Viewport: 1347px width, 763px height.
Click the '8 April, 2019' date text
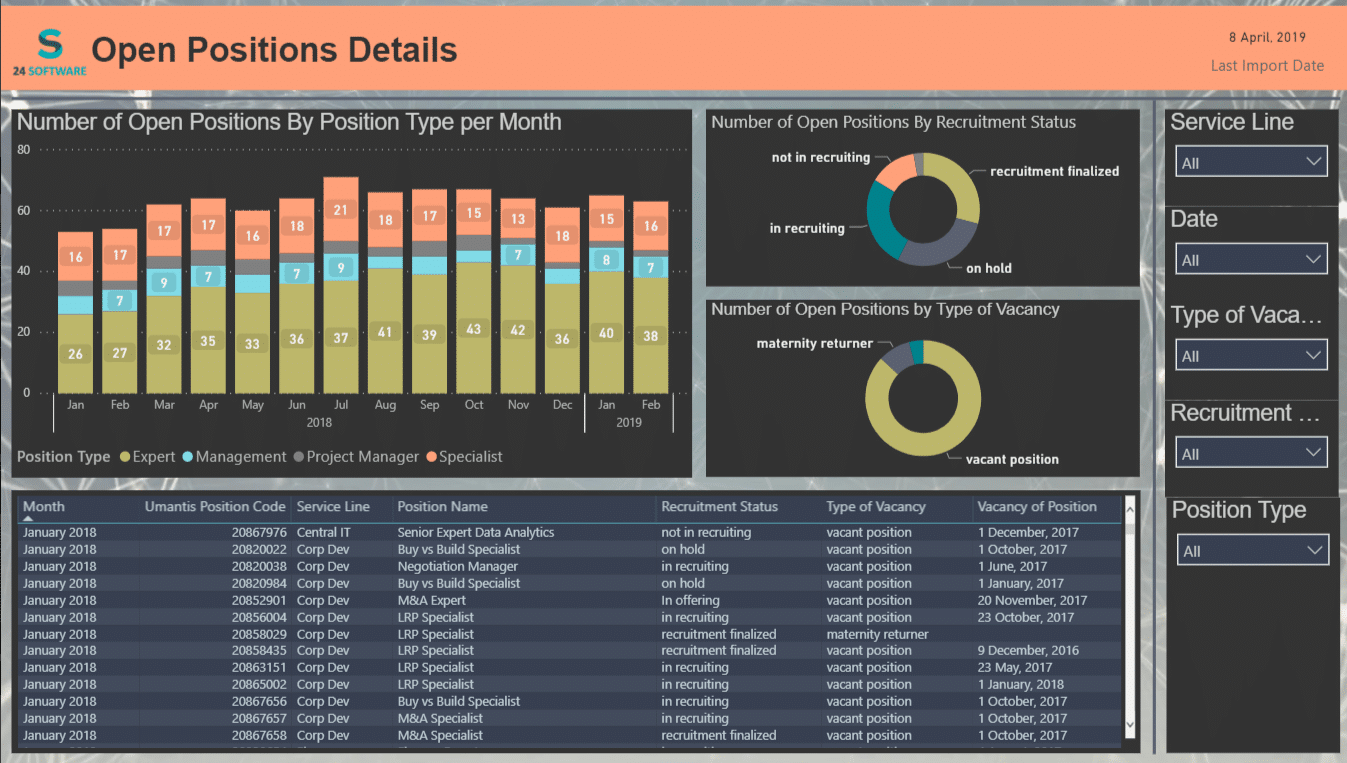[x=1267, y=38]
